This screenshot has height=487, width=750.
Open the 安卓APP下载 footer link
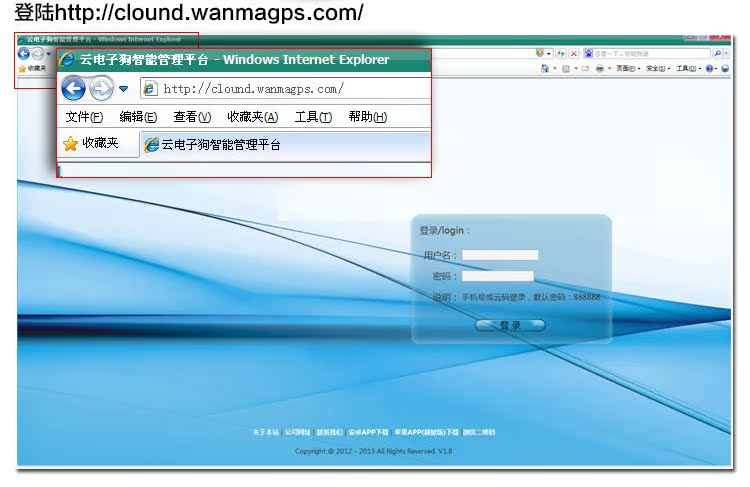(x=368, y=432)
